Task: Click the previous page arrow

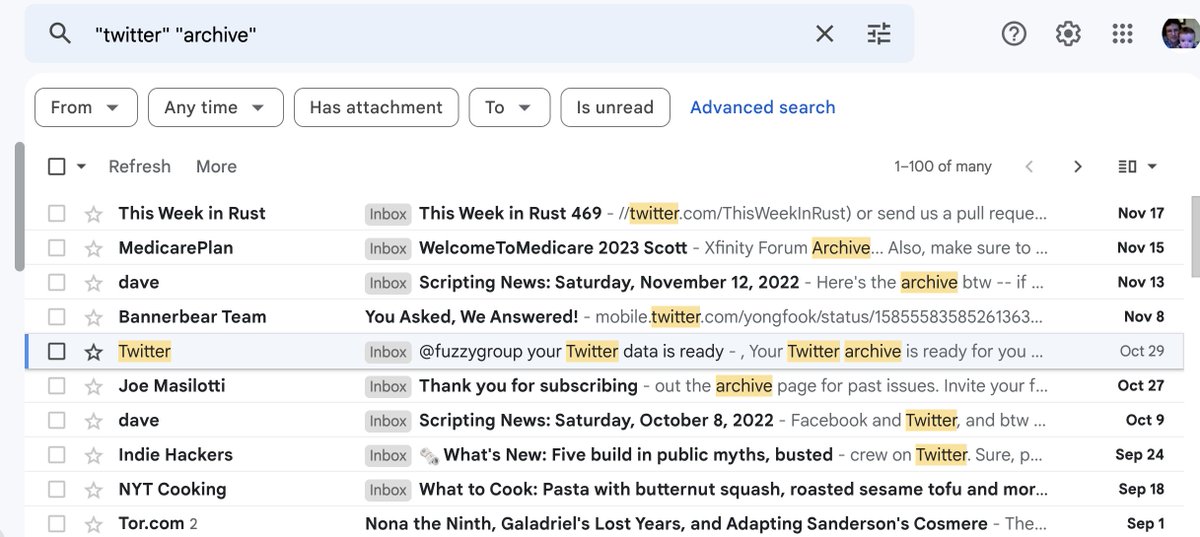Action: click(x=1029, y=167)
